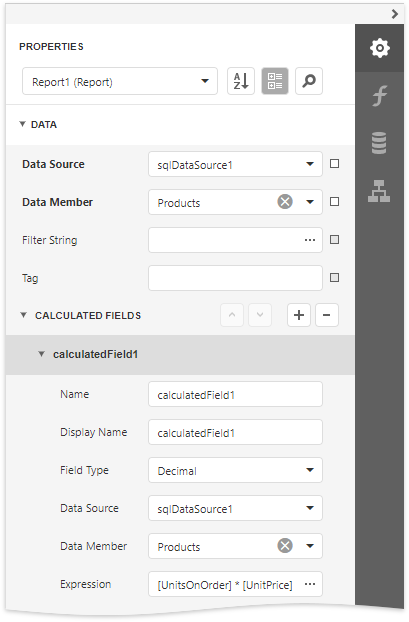Image resolution: width=409 pixels, height=622 pixels.
Task: Open the Expressions function tab
Action: pos(379,96)
